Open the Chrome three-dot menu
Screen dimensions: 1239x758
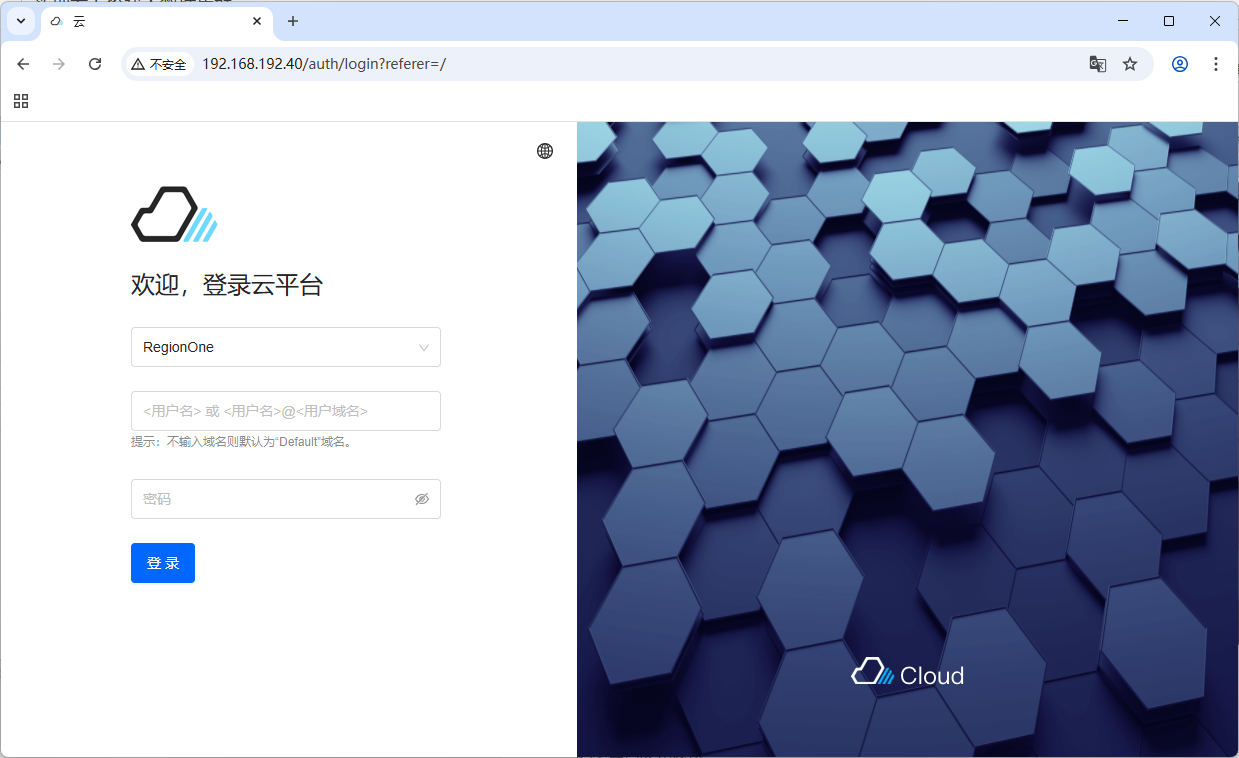[1216, 64]
